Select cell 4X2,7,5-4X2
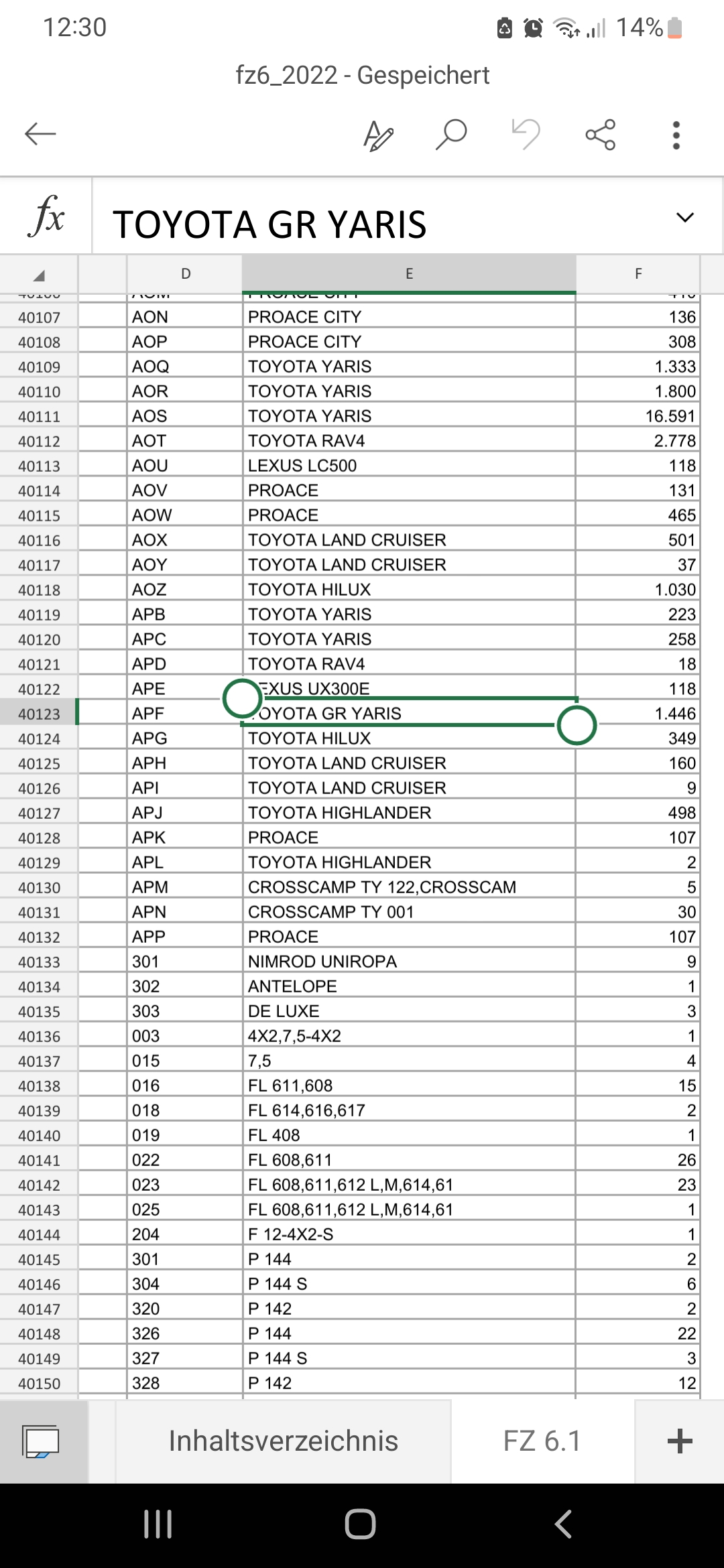This screenshot has width=724, height=1568. [x=409, y=1036]
